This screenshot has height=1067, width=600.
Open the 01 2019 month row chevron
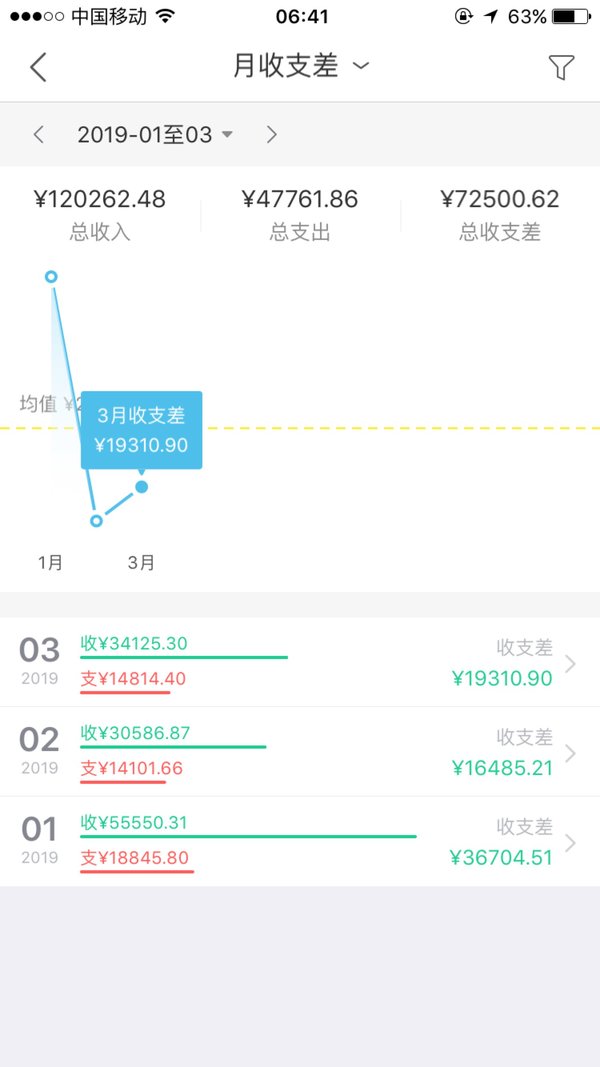click(570, 843)
